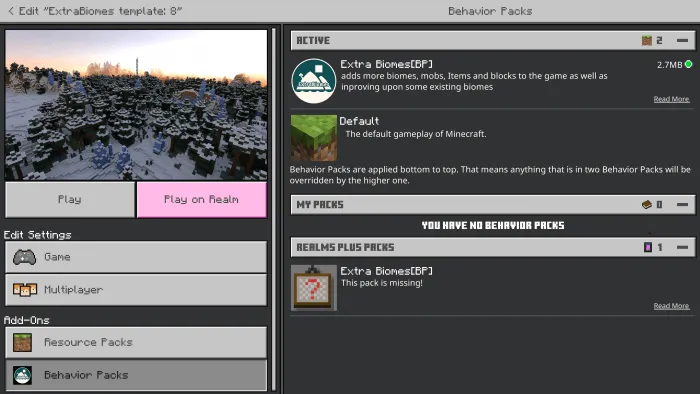Go back using the arrow beside Edit title
The height and width of the screenshot is (394, 700).
click(11, 11)
